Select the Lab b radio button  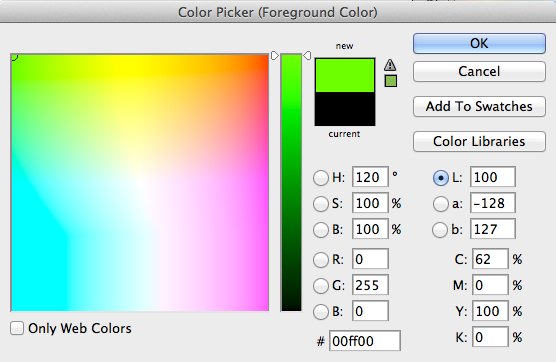[440, 230]
